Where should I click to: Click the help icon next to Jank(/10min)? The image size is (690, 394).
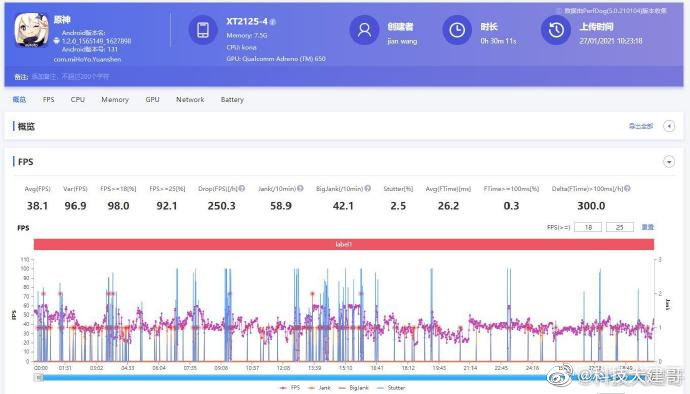pyautogui.click(x=300, y=188)
